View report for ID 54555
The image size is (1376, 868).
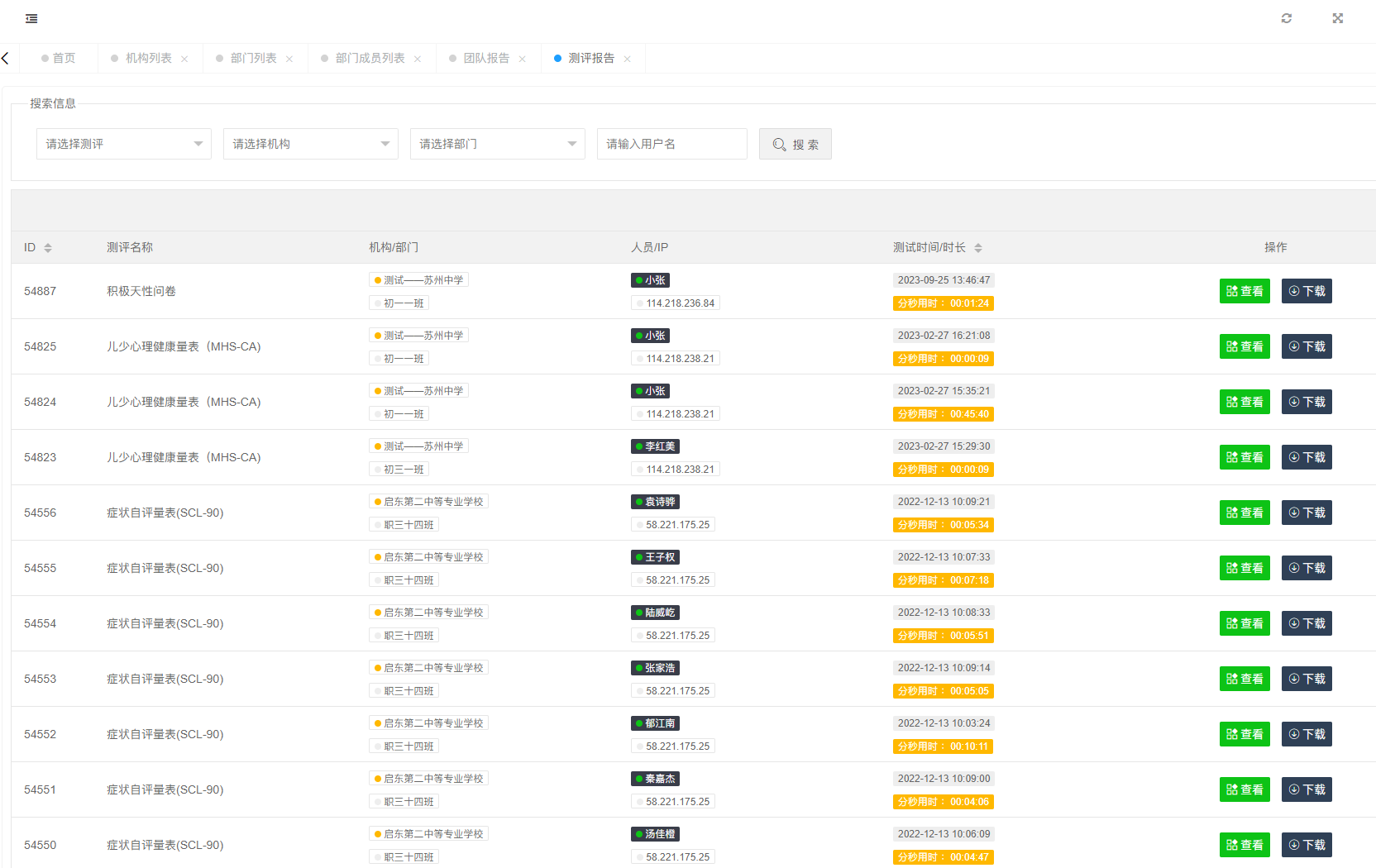[x=1245, y=568]
